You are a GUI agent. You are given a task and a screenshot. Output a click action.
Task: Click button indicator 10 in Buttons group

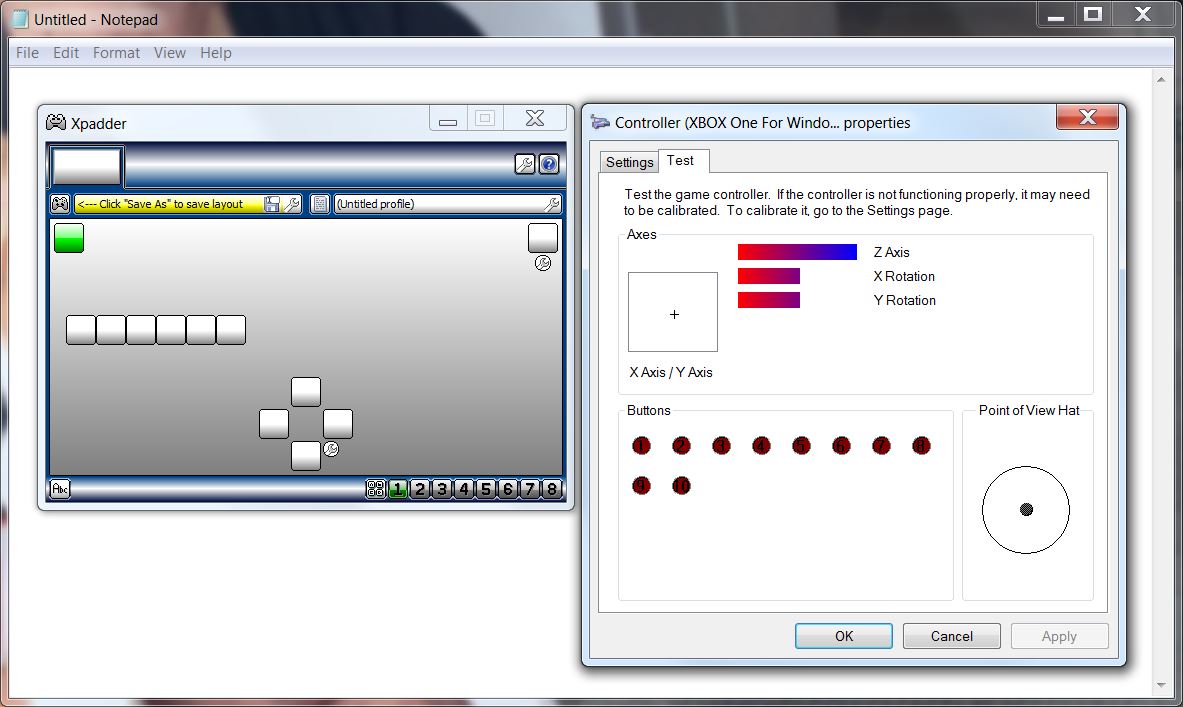click(x=681, y=486)
